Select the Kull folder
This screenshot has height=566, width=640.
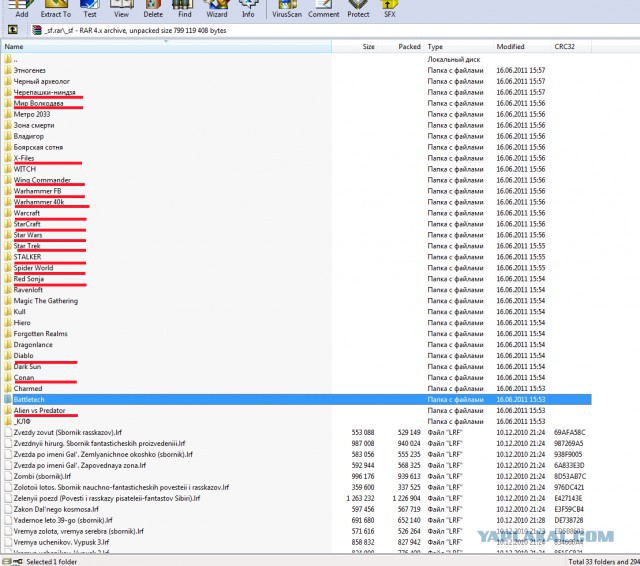pos(297,312)
